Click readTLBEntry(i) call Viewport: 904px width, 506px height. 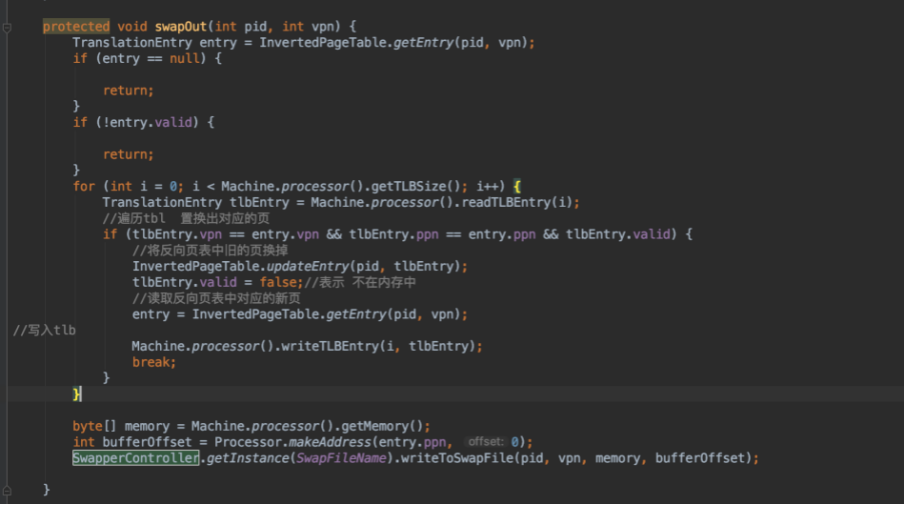pos(516,202)
